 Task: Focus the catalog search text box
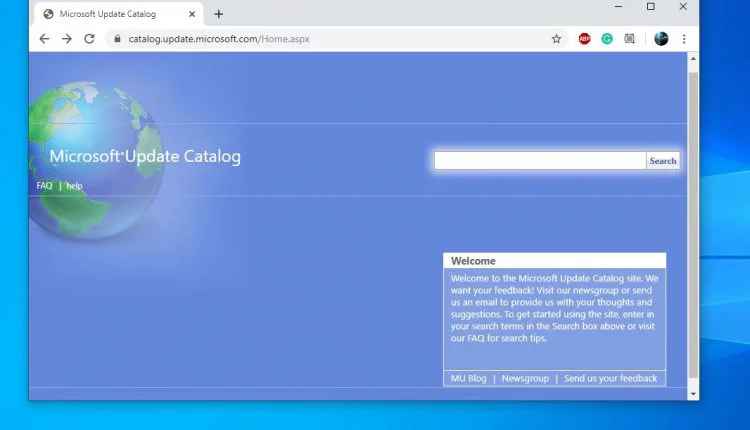pos(540,161)
